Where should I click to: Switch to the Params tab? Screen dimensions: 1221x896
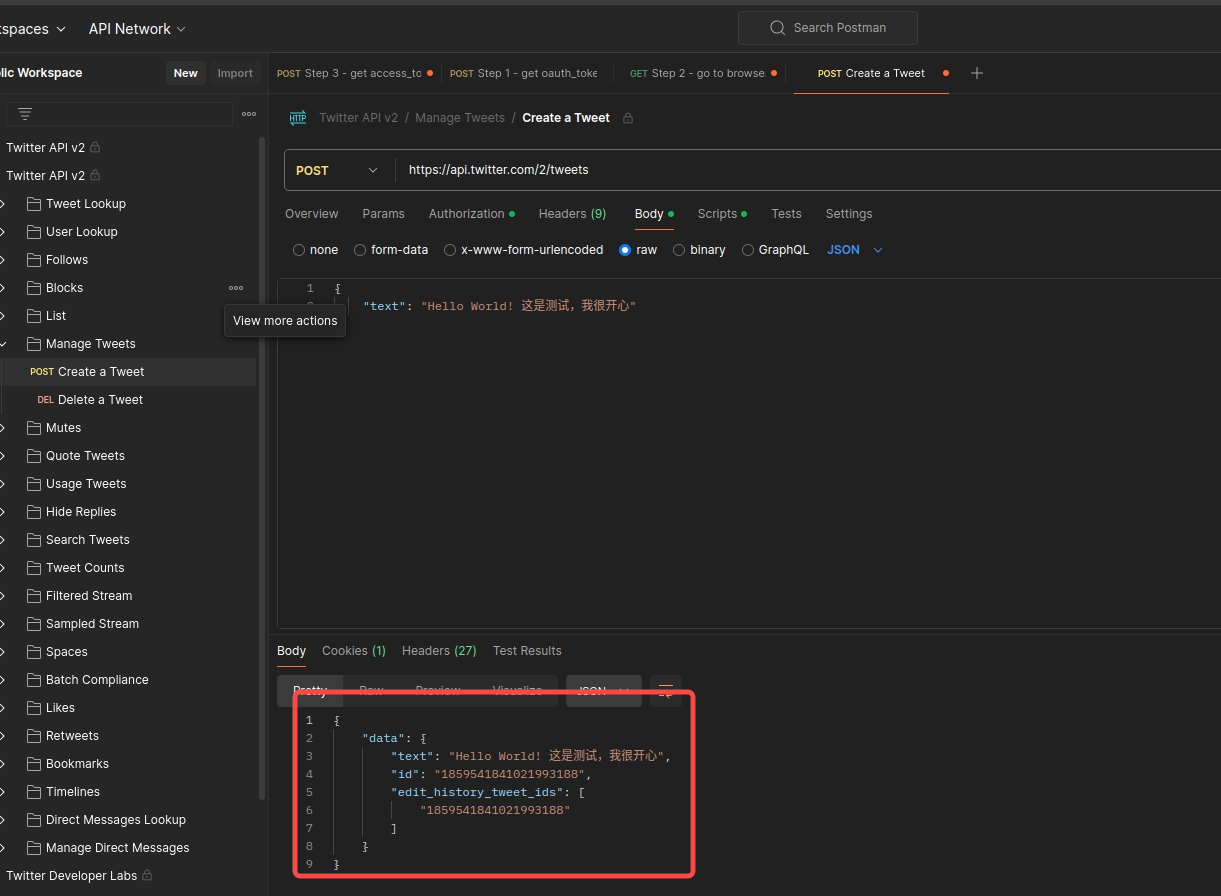(383, 214)
